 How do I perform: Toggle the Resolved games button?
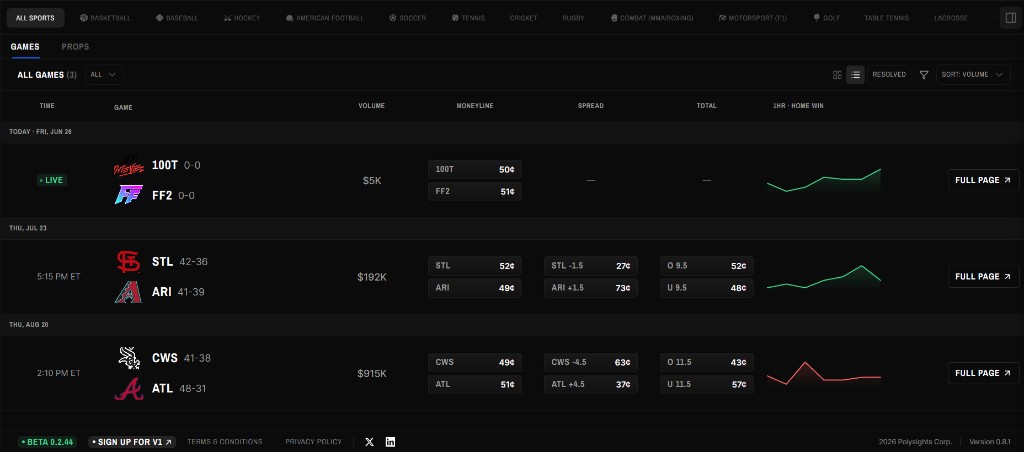pos(889,75)
